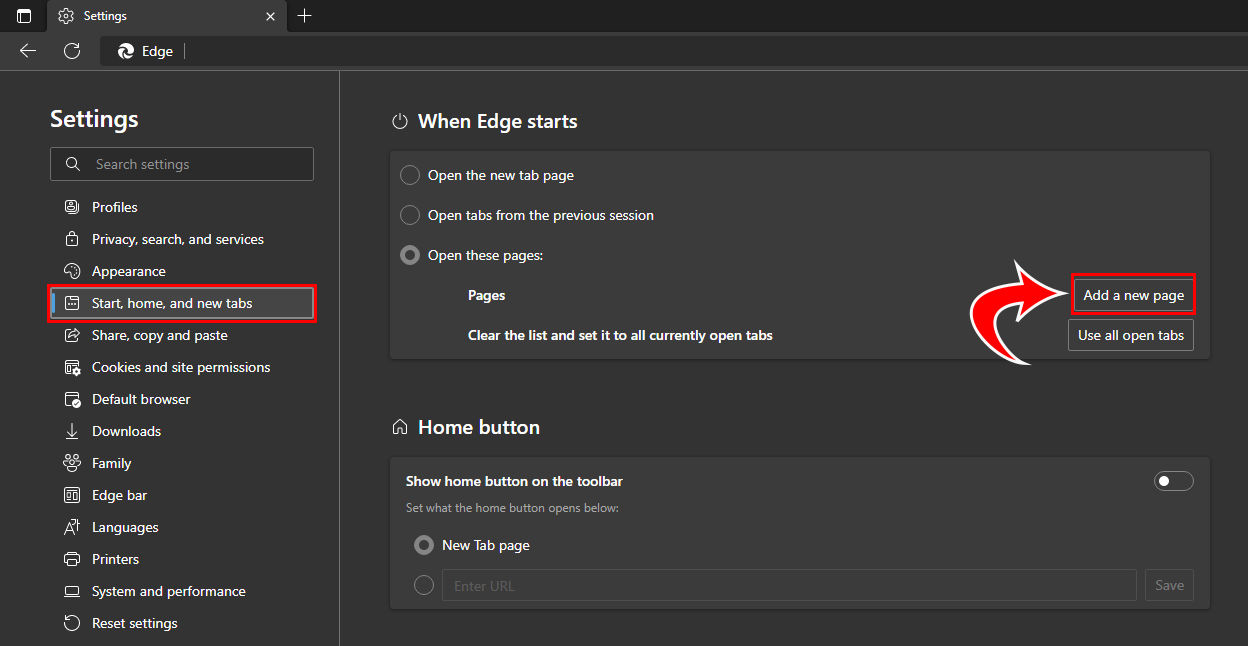Click the Add a new page button
The width and height of the screenshot is (1248, 646).
pos(1133,294)
